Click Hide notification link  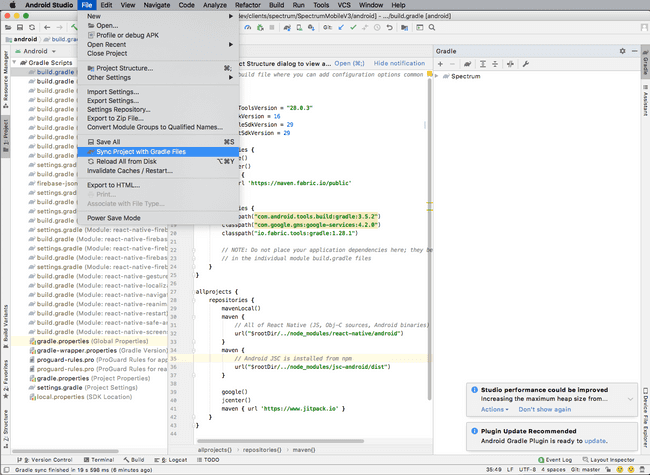(x=399, y=63)
